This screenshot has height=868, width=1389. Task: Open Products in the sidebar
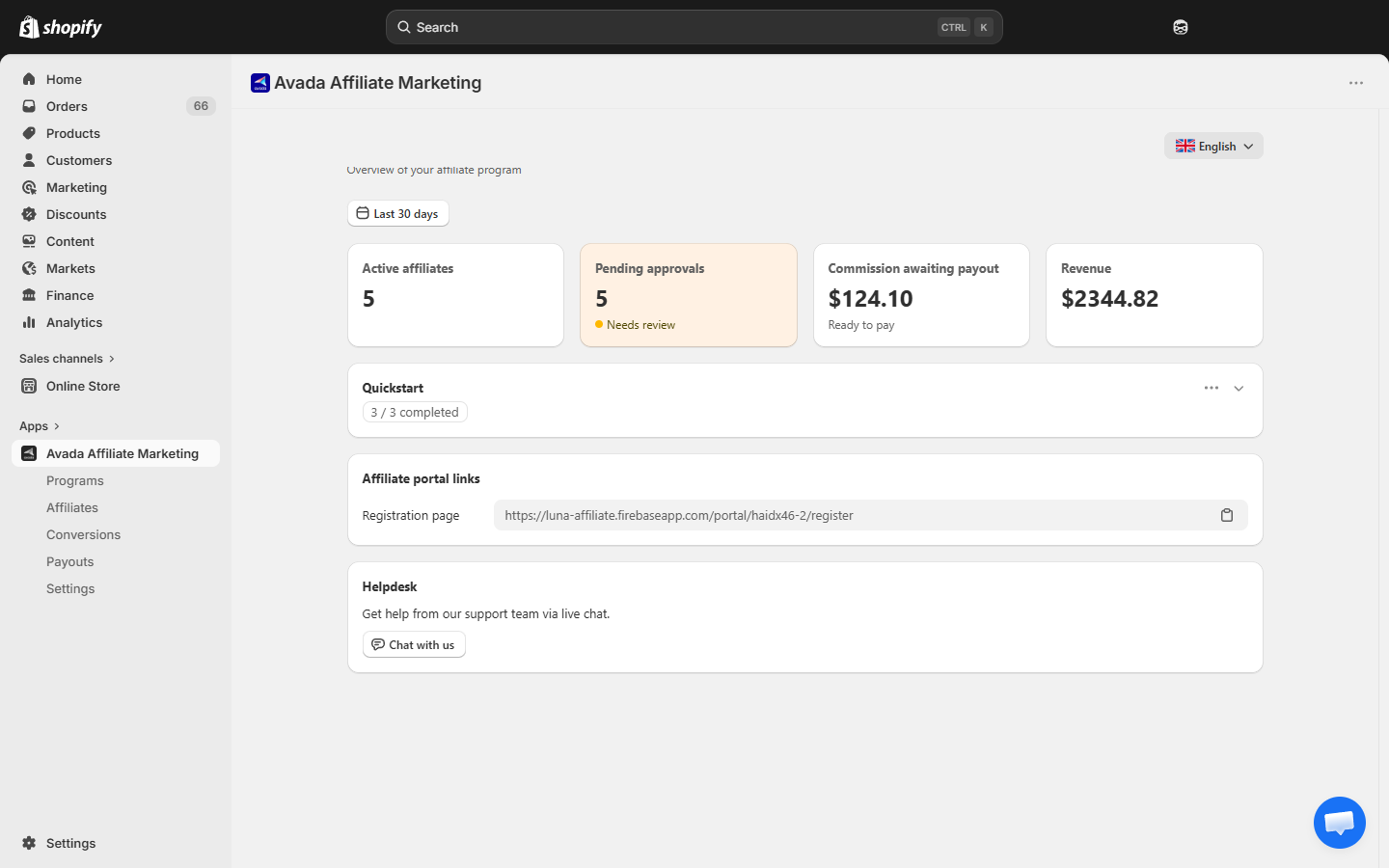tap(116, 133)
